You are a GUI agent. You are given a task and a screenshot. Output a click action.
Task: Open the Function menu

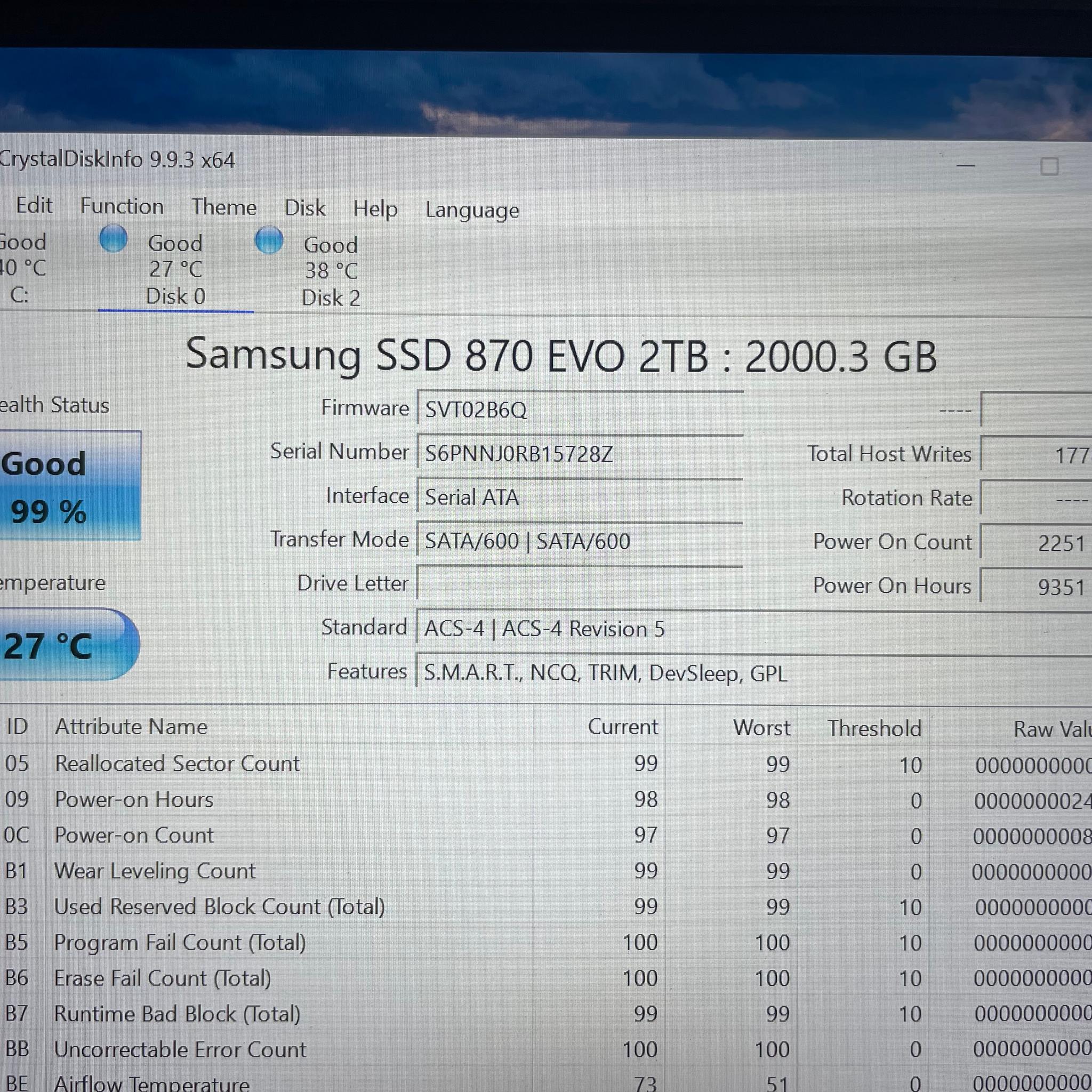(x=122, y=206)
